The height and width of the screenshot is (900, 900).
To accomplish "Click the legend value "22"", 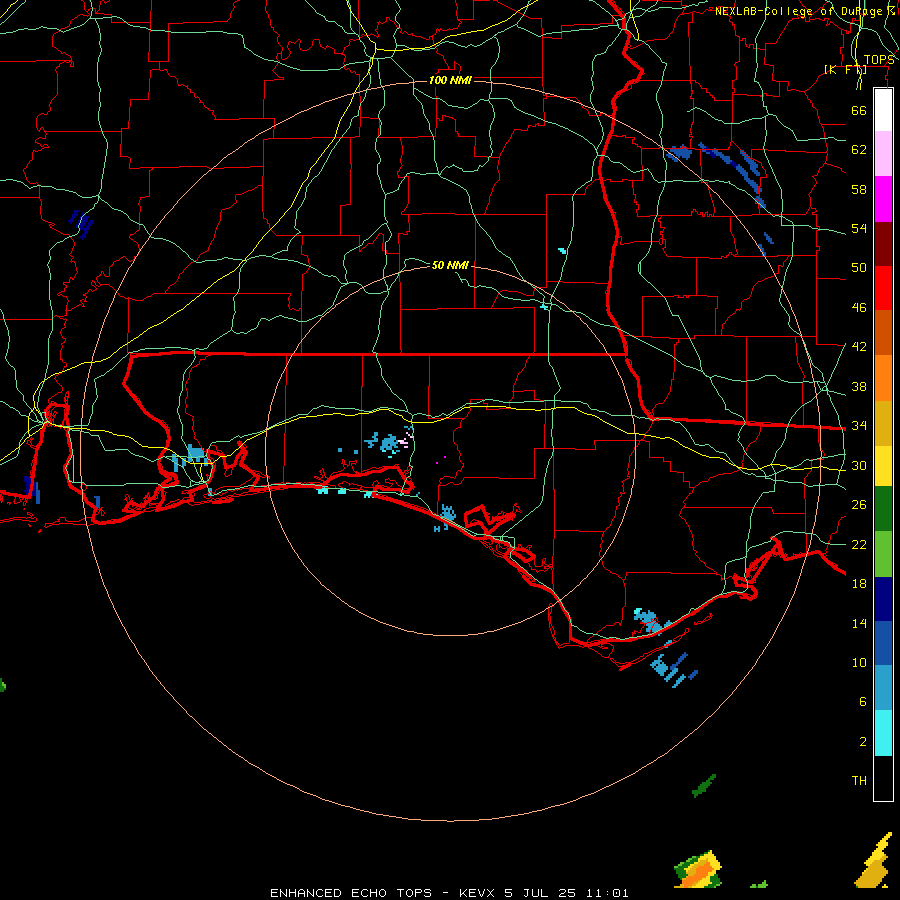I will [859, 544].
